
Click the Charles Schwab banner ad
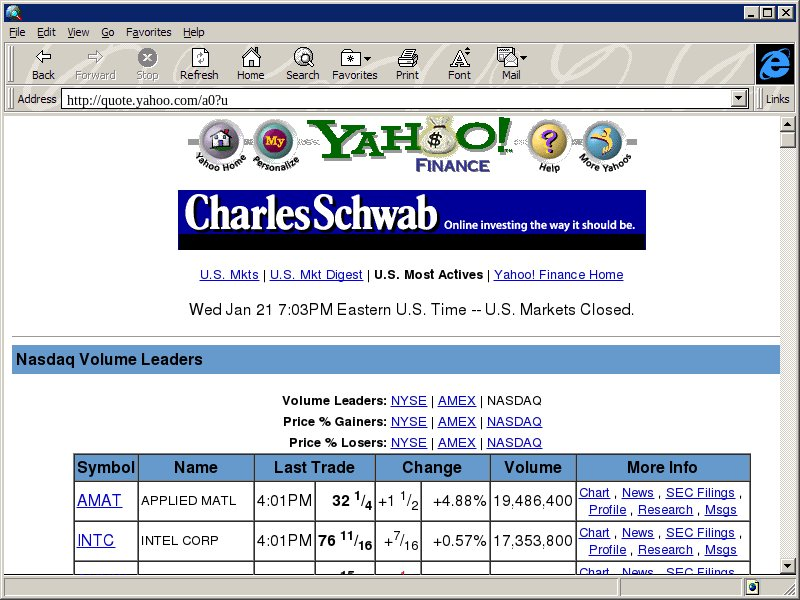[411, 220]
